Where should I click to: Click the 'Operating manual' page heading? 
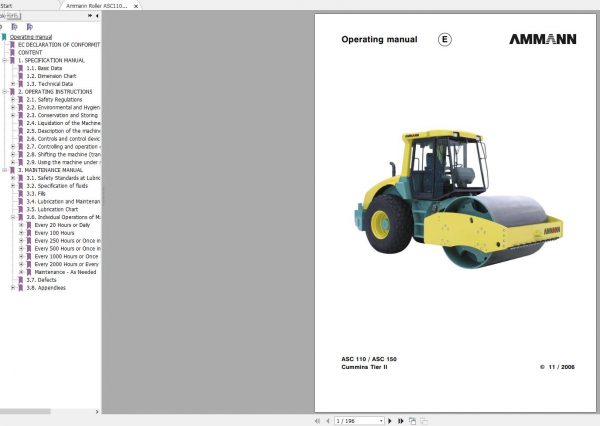coord(379,39)
